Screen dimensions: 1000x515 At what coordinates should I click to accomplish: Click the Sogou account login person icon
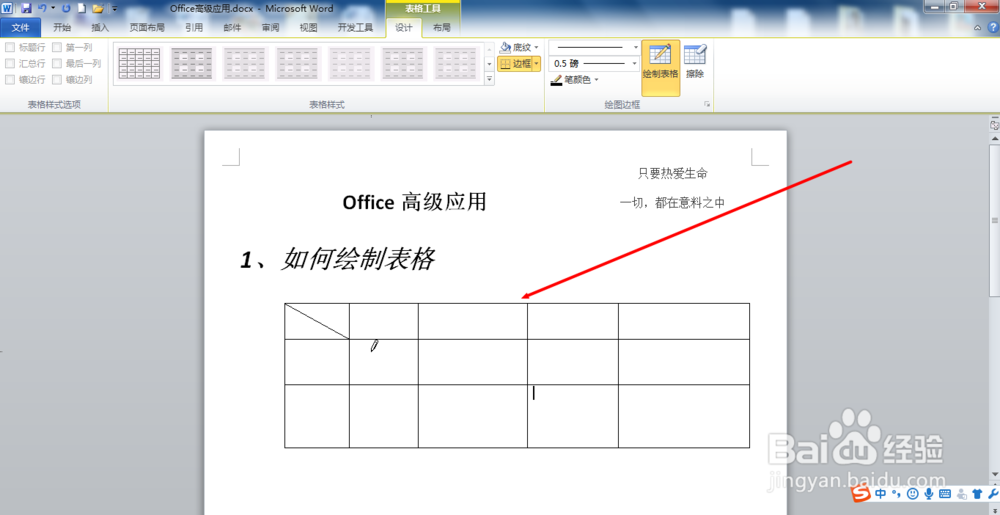pyautogui.click(x=961, y=494)
